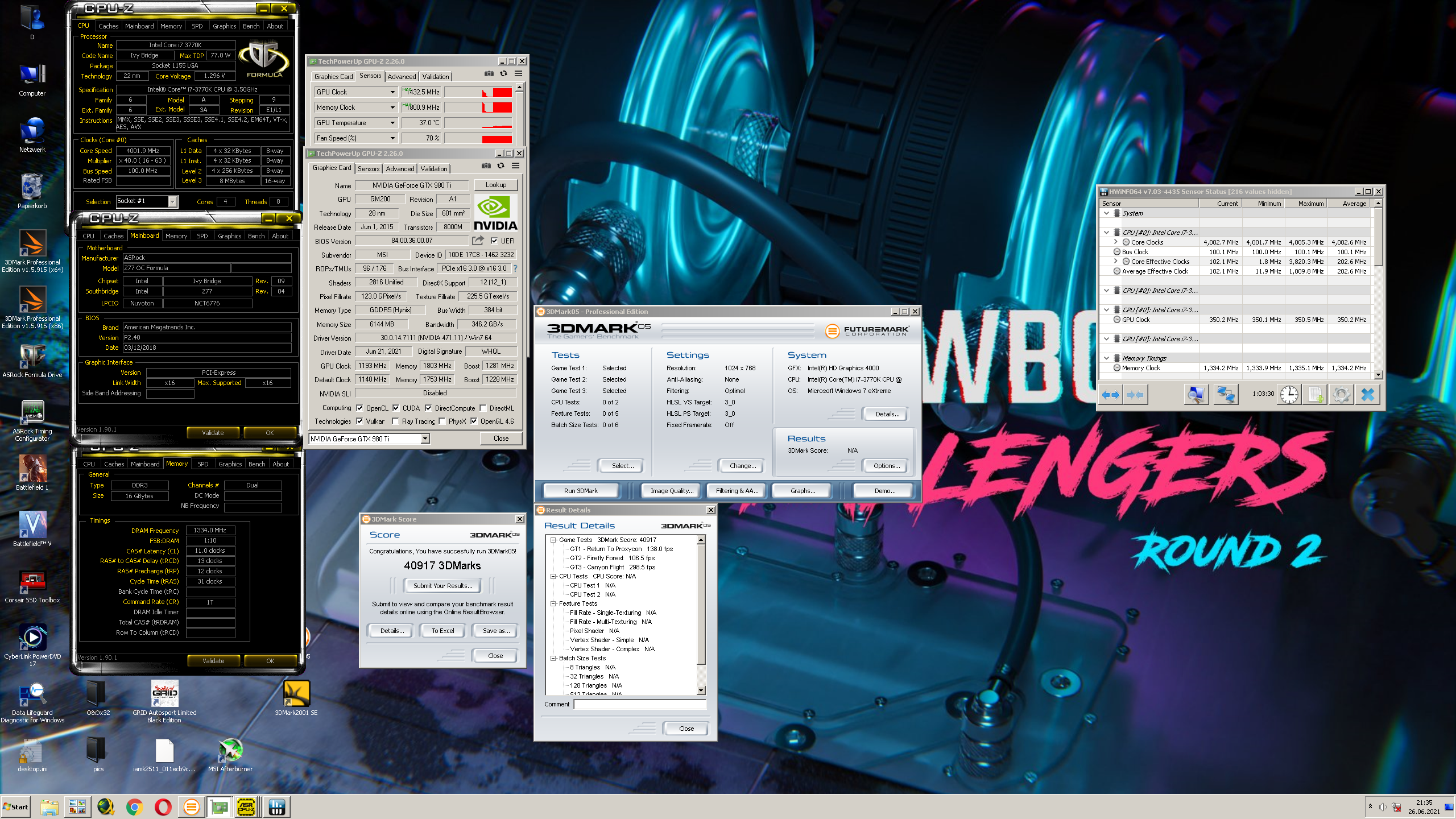
Task: Toggle UEFI checkbox in GPU-Z
Action: pyautogui.click(x=494, y=241)
